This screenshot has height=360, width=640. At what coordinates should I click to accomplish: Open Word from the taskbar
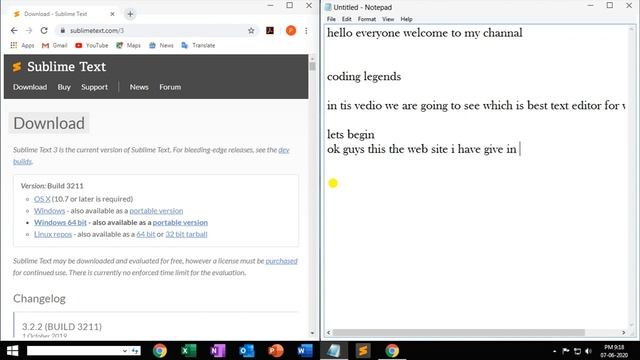coord(304,351)
